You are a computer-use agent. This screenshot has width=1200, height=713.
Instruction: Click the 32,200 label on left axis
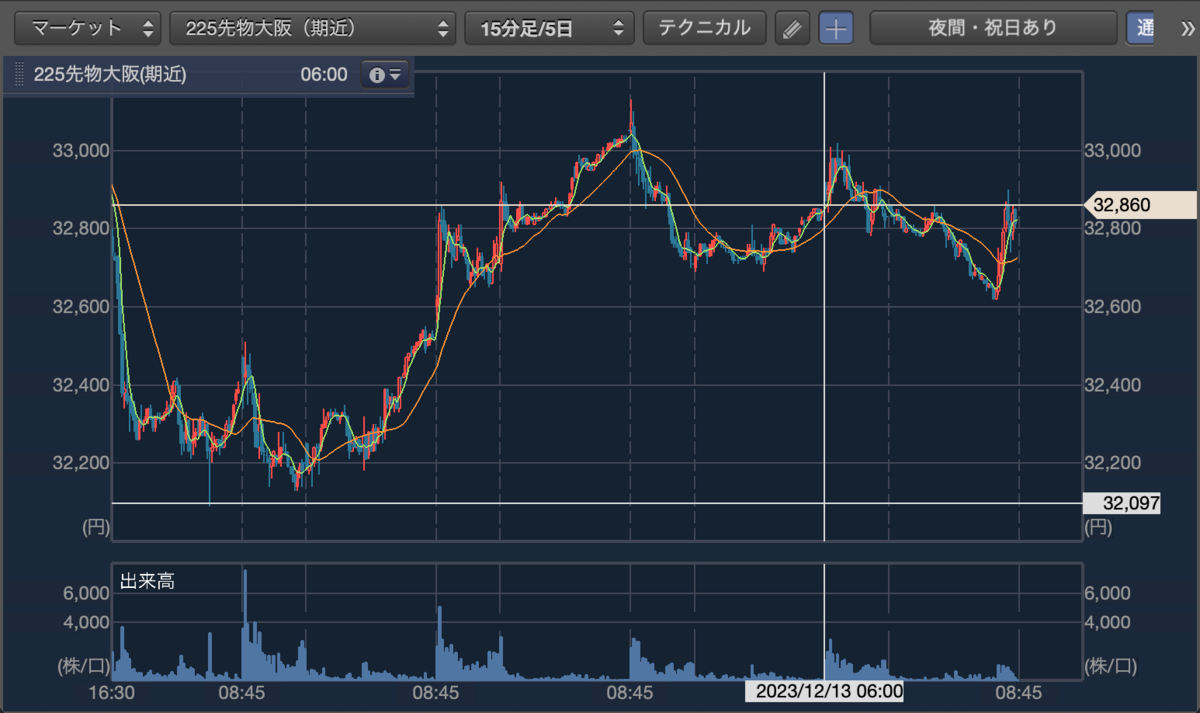coord(79,462)
